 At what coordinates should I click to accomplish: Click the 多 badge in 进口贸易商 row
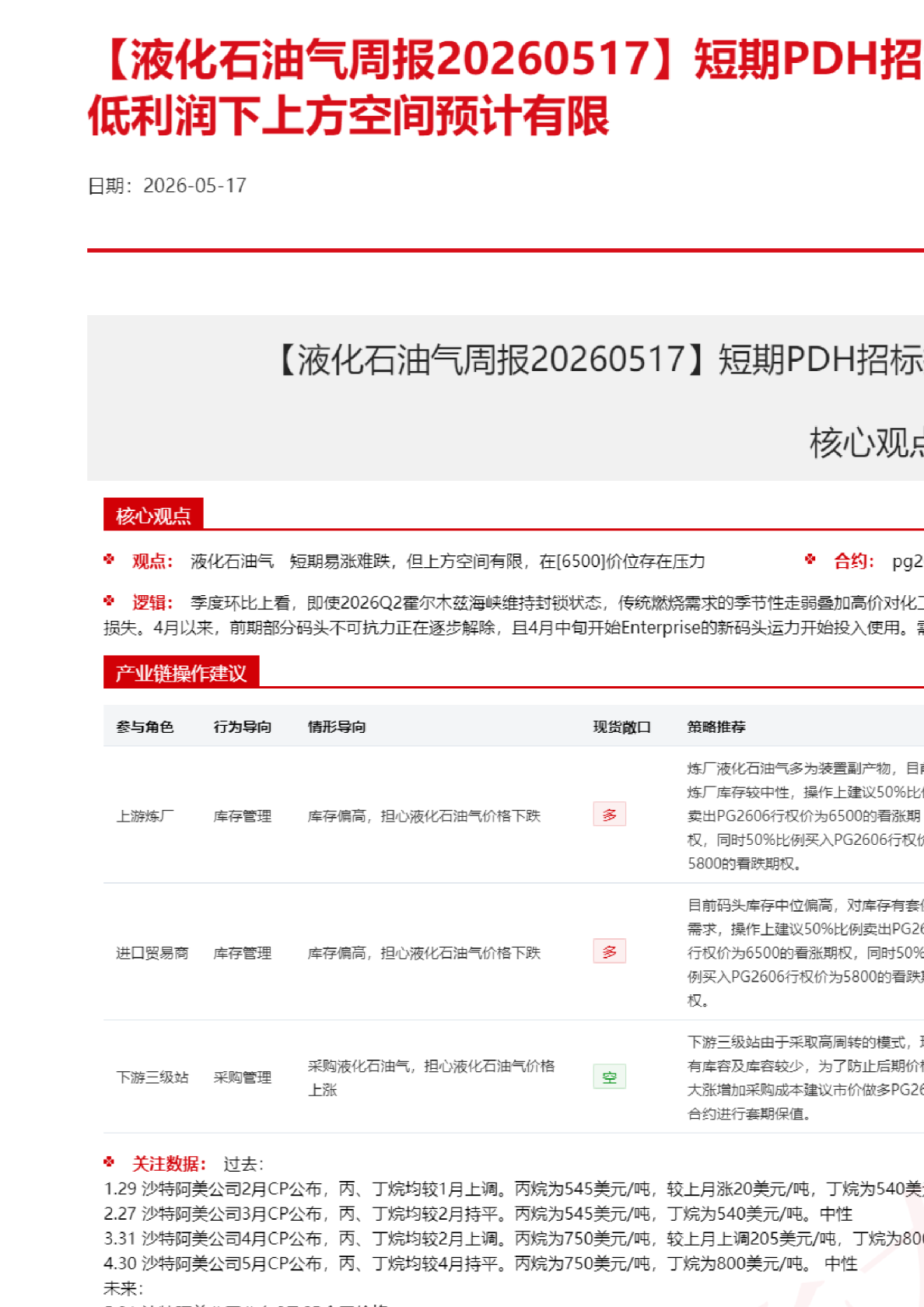pyautogui.click(x=610, y=951)
